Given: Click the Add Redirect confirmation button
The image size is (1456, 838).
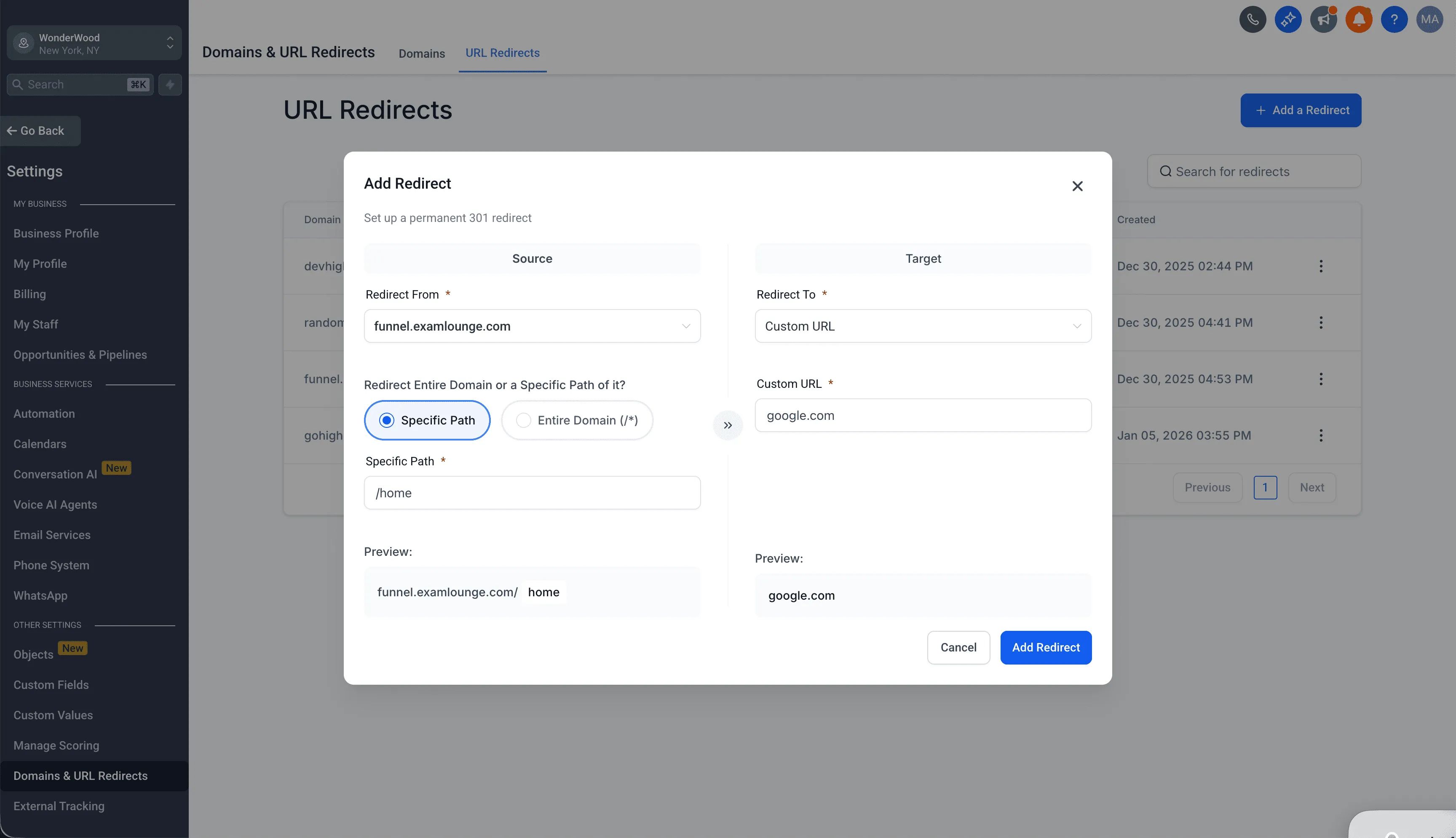Looking at the screenshot, I should [x=1045, y=647].
